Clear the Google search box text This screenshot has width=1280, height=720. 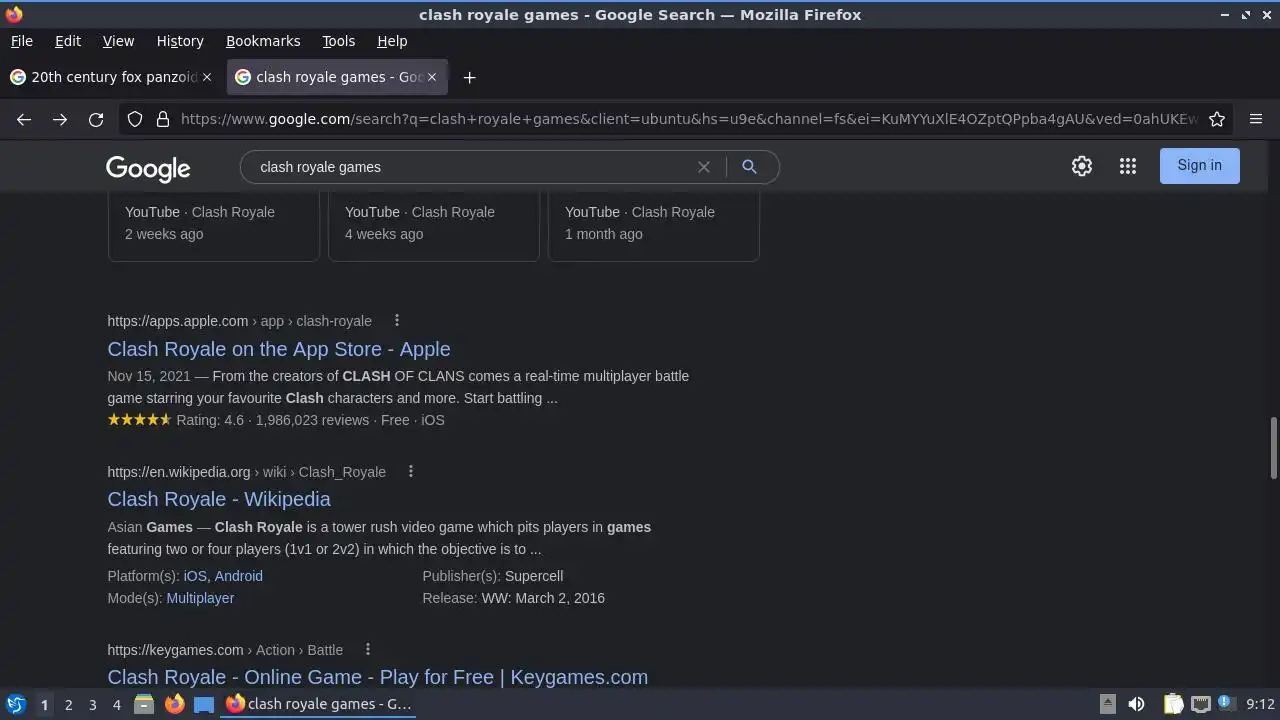coord(704,167)
